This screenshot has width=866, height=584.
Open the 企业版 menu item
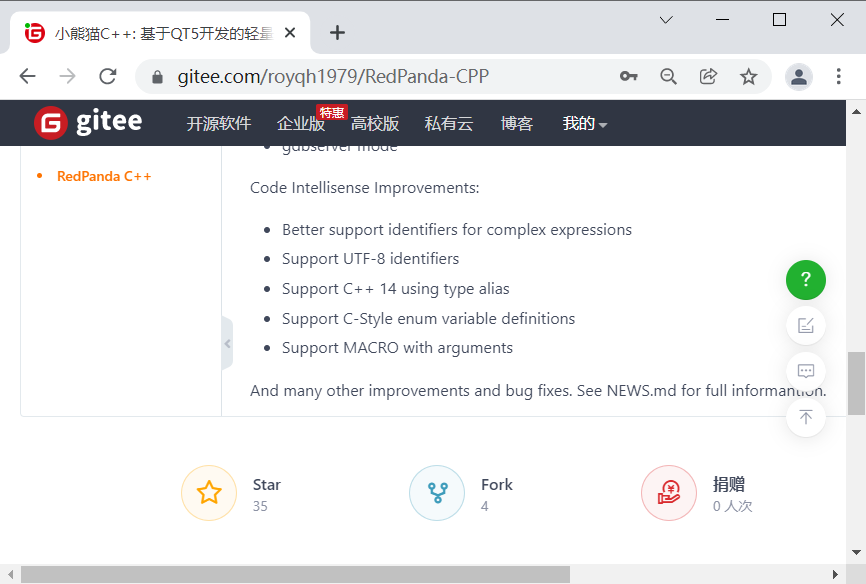pyautogui.click(x=300, y=123)
